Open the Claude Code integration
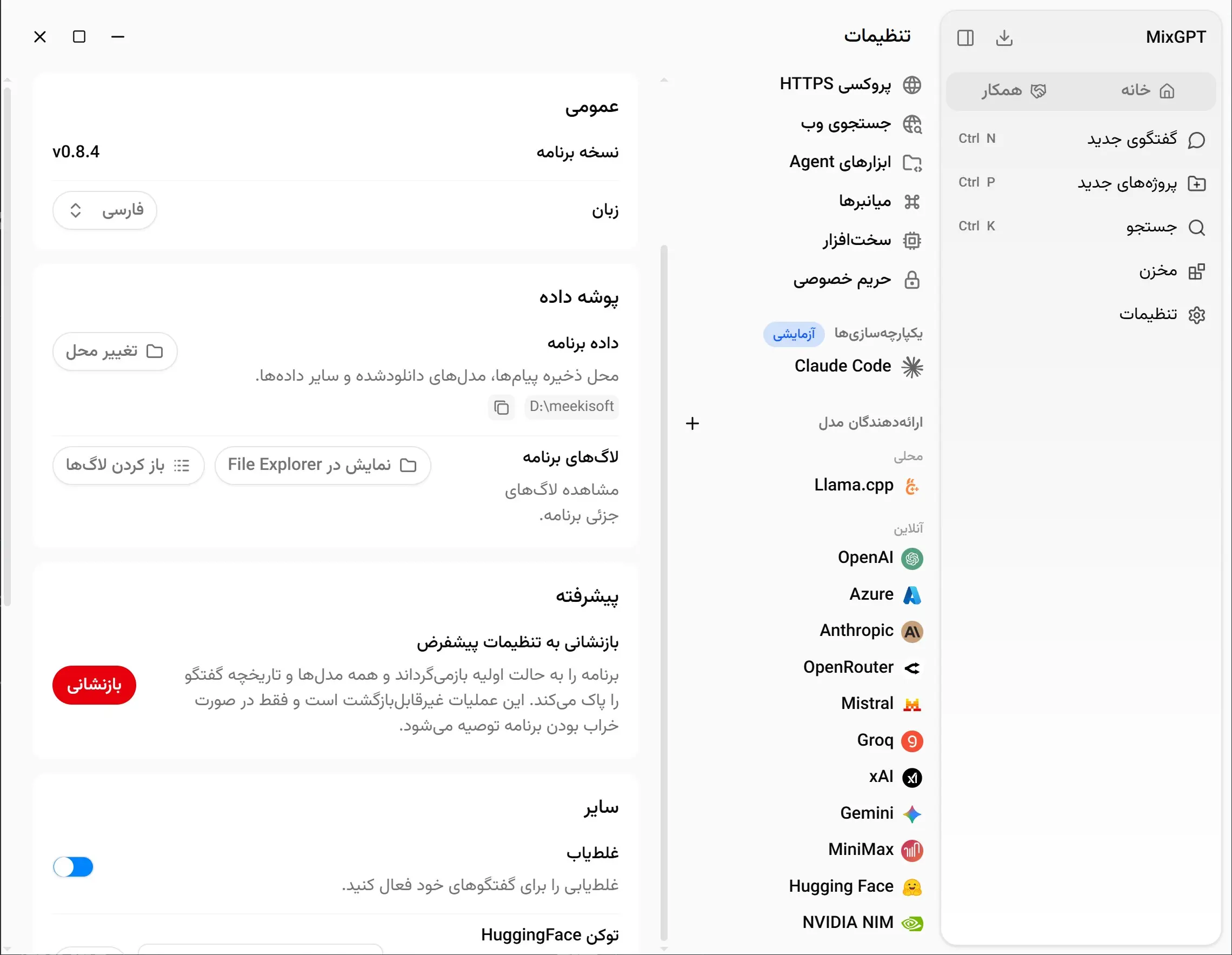The width and height of the screenshot is (1232, 955). (x=858, y=366)
